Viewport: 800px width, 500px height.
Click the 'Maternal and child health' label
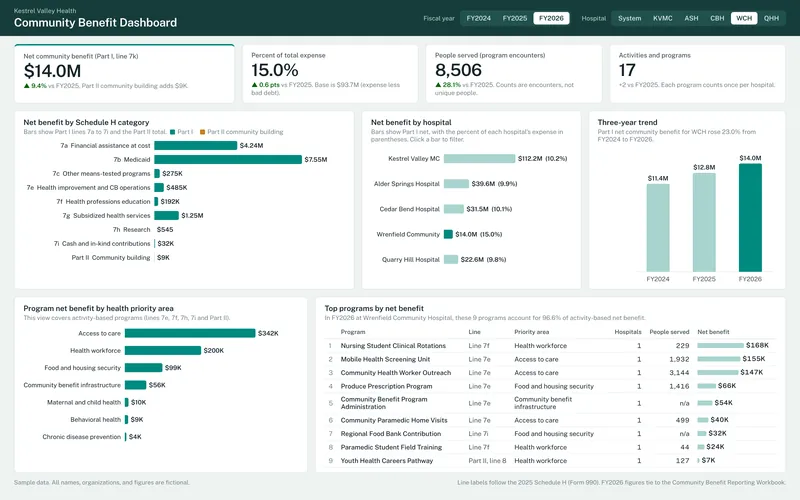click(x=84, y=403)
